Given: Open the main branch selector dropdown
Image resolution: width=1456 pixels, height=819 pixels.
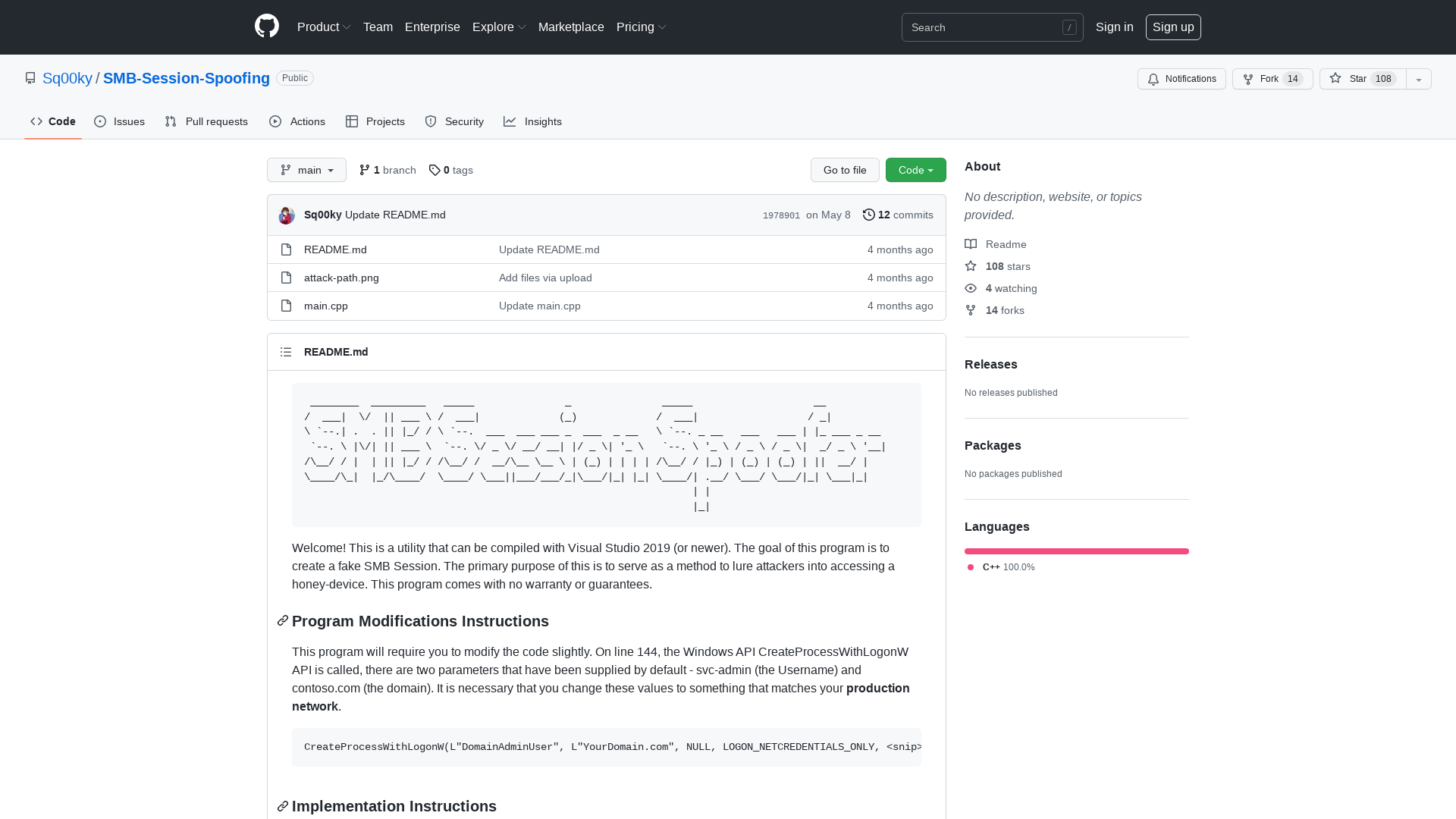Looking at the screenshot, I should click(306, 170).
